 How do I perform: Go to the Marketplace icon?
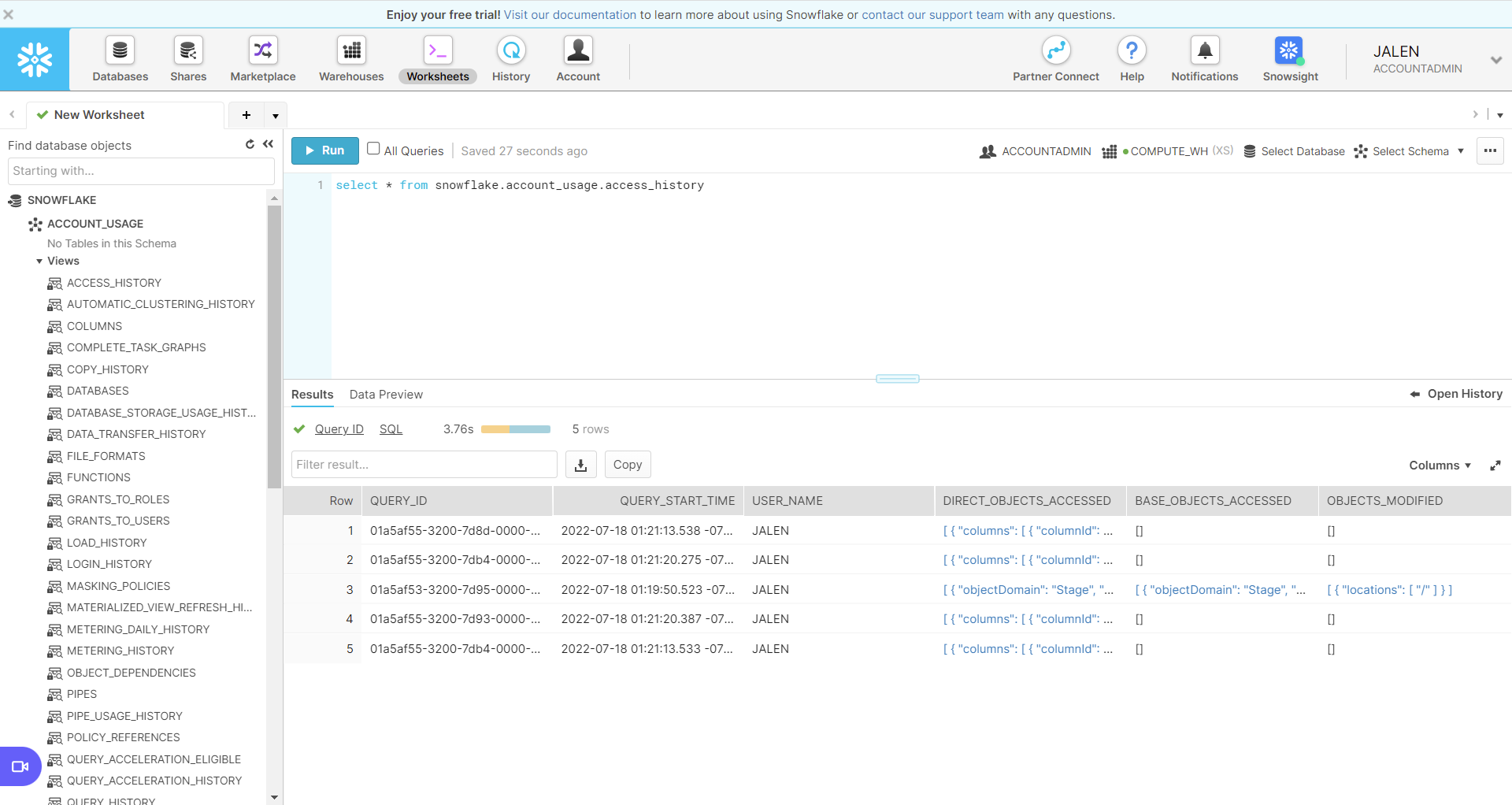[x=263, y=51]
